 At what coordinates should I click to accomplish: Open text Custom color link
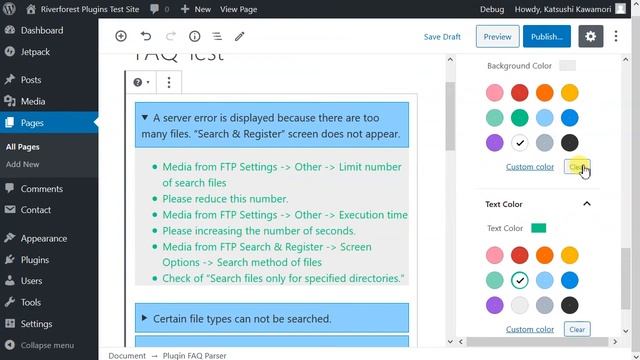530,329
